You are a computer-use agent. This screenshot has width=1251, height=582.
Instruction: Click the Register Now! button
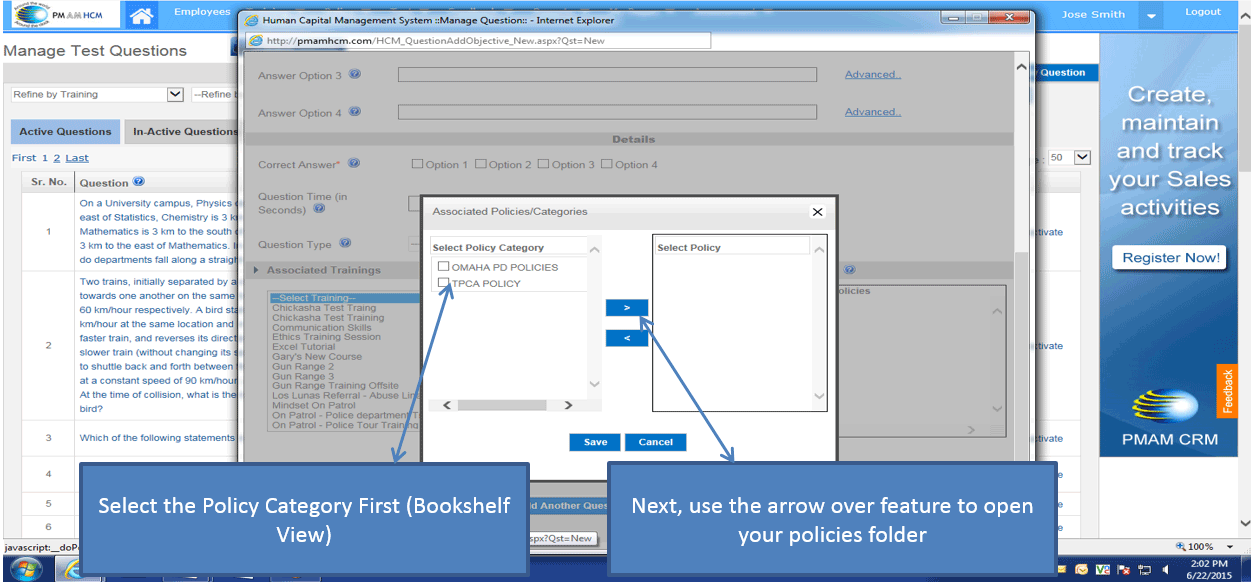(x=1169, y=258)
